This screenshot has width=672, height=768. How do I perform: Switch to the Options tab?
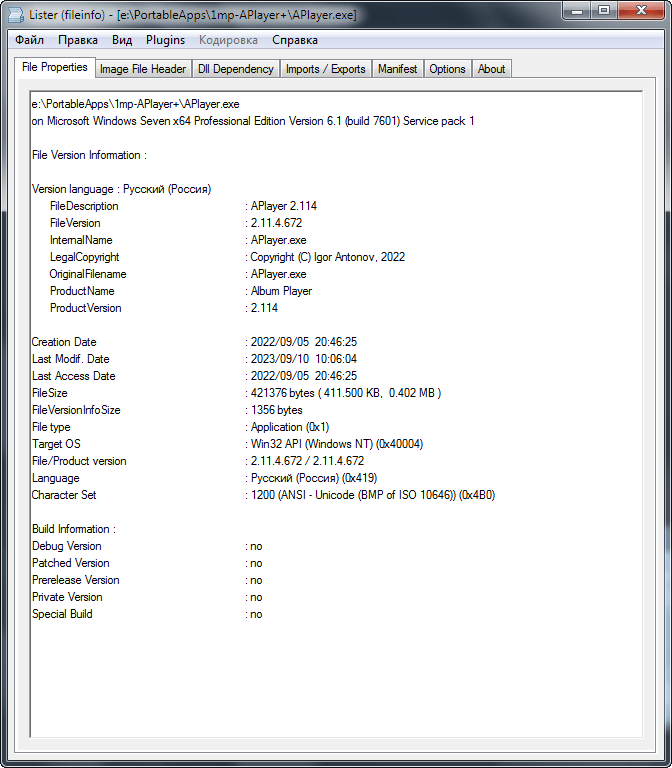tap(447, 69)
